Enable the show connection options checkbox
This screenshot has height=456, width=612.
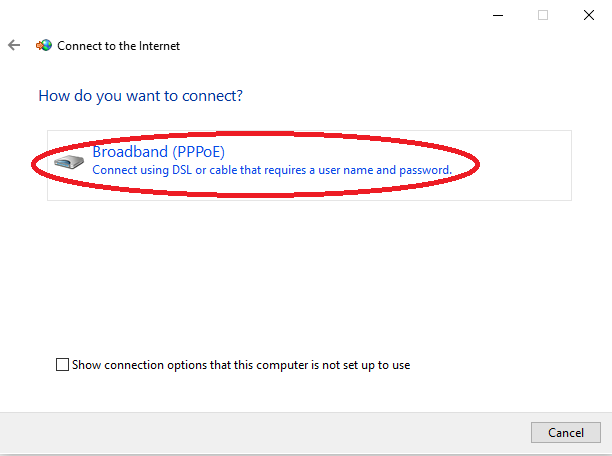click(63, 365)
